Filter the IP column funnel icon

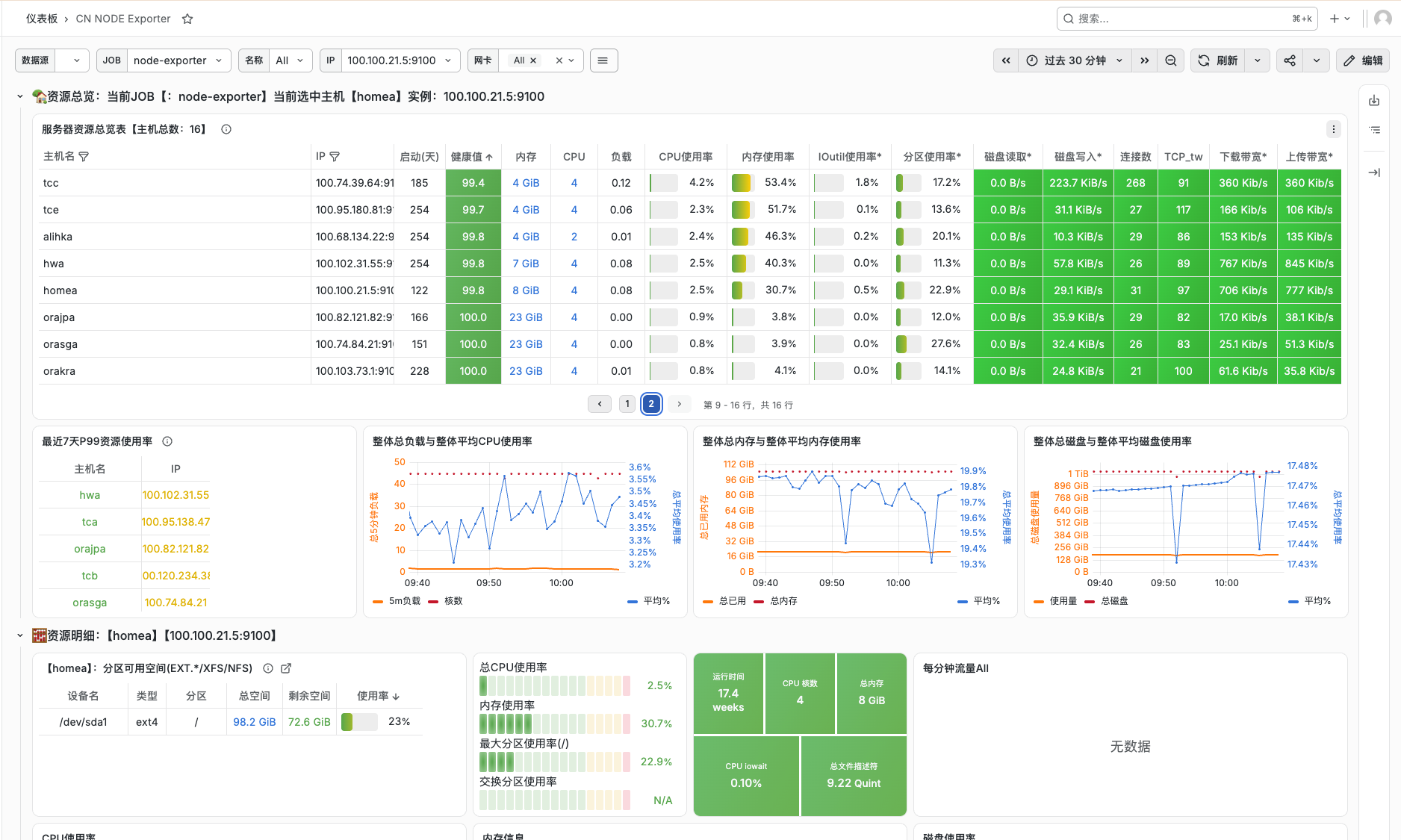[x=335, y=157]
